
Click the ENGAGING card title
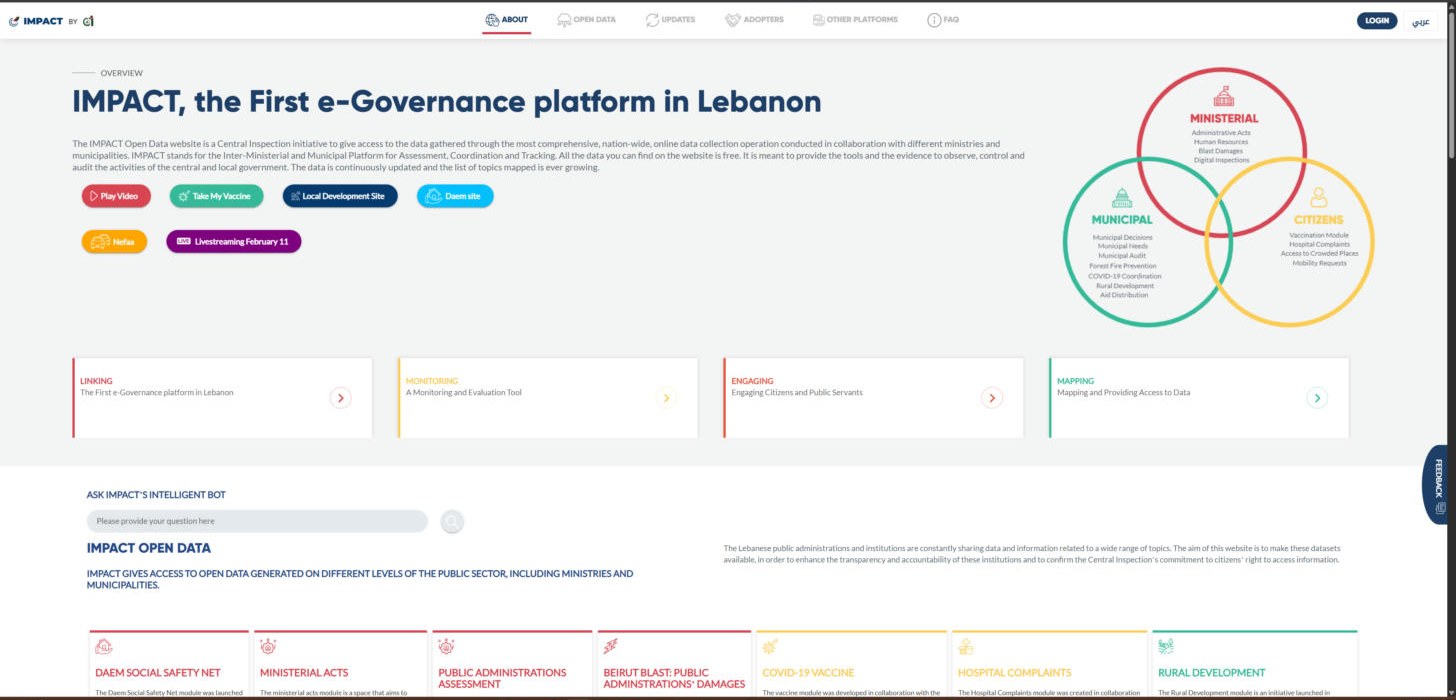[x=752, y=381]
